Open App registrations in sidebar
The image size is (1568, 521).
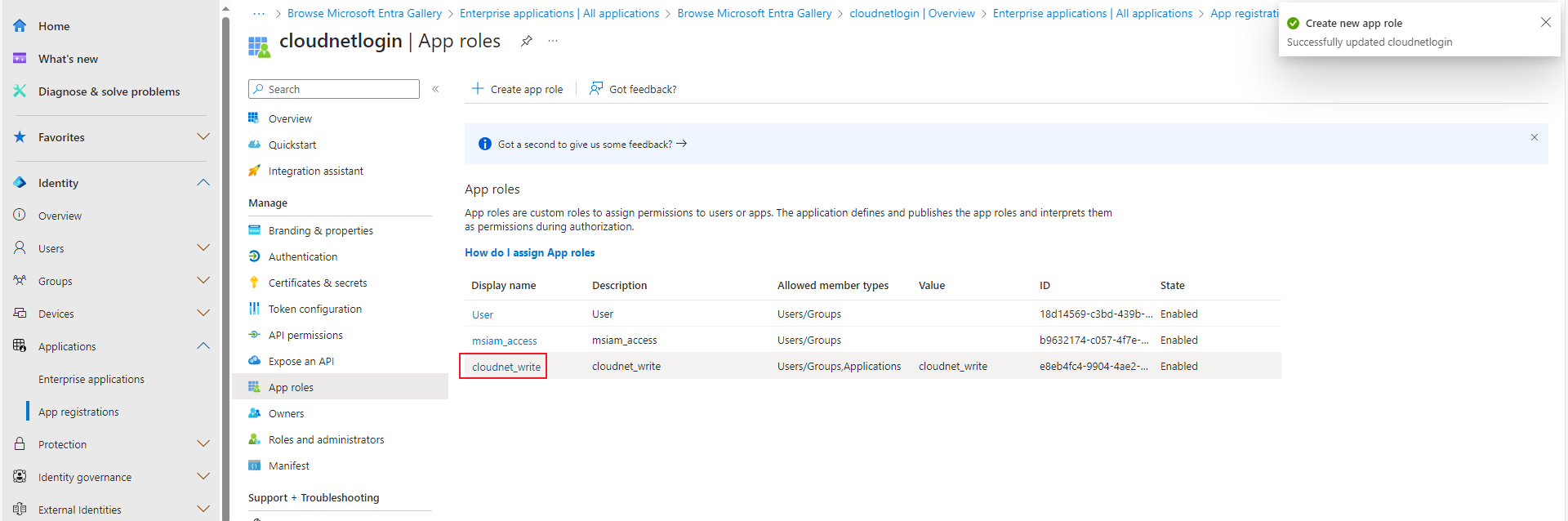(x=78, y=412)
